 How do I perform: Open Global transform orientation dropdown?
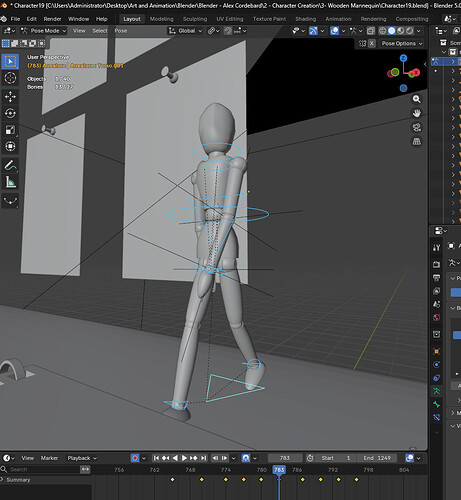pos(185,31)
